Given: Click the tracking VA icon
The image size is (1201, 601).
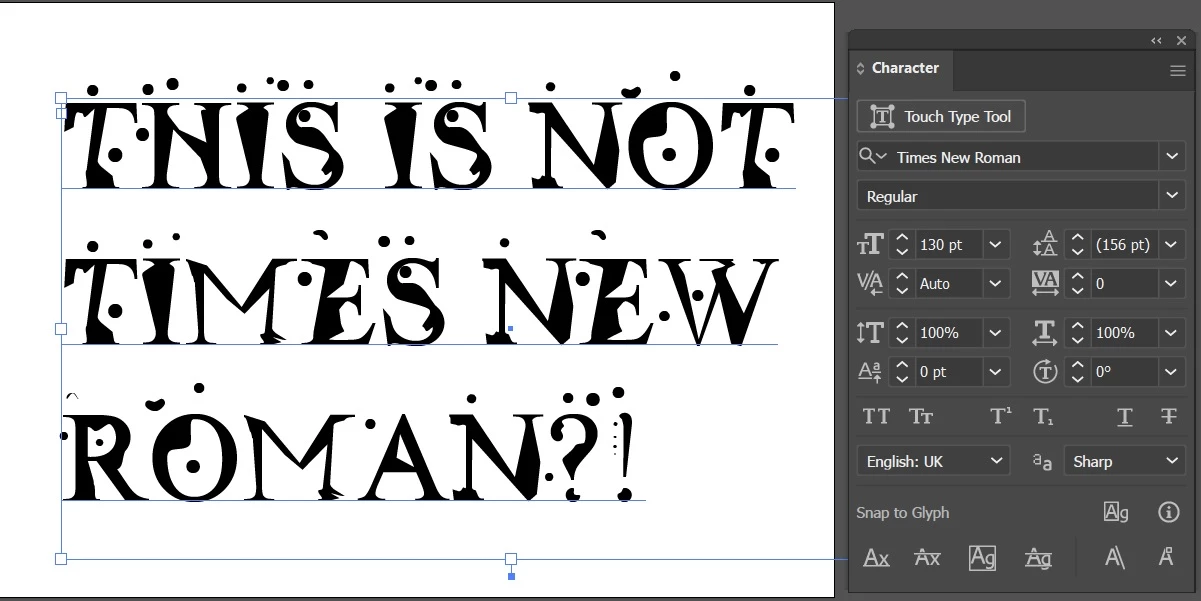Looking at the screenshot, I should (x=1045, y=283).
